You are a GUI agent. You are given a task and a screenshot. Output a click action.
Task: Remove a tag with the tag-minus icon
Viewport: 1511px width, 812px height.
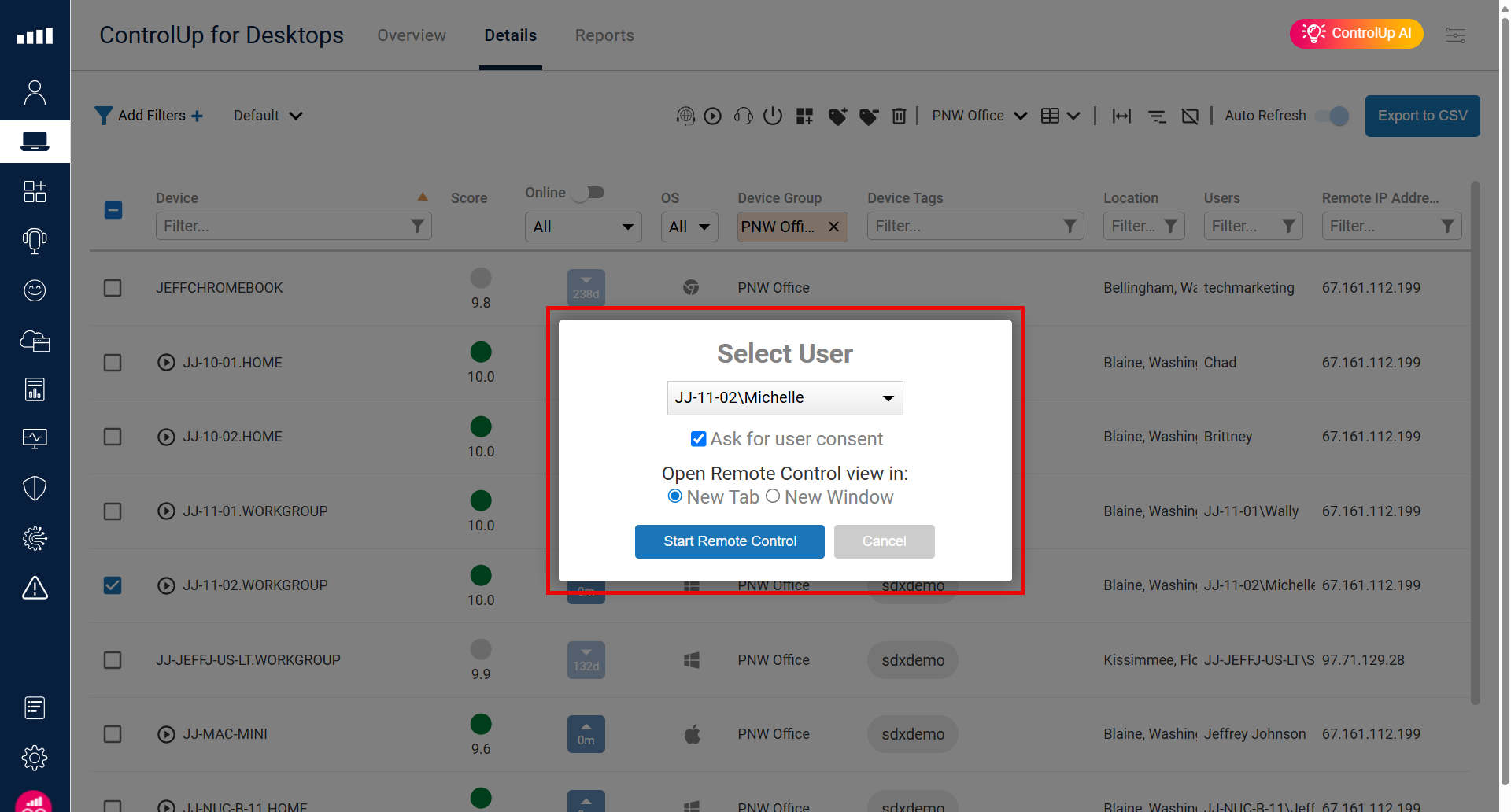tap(869, 116)
